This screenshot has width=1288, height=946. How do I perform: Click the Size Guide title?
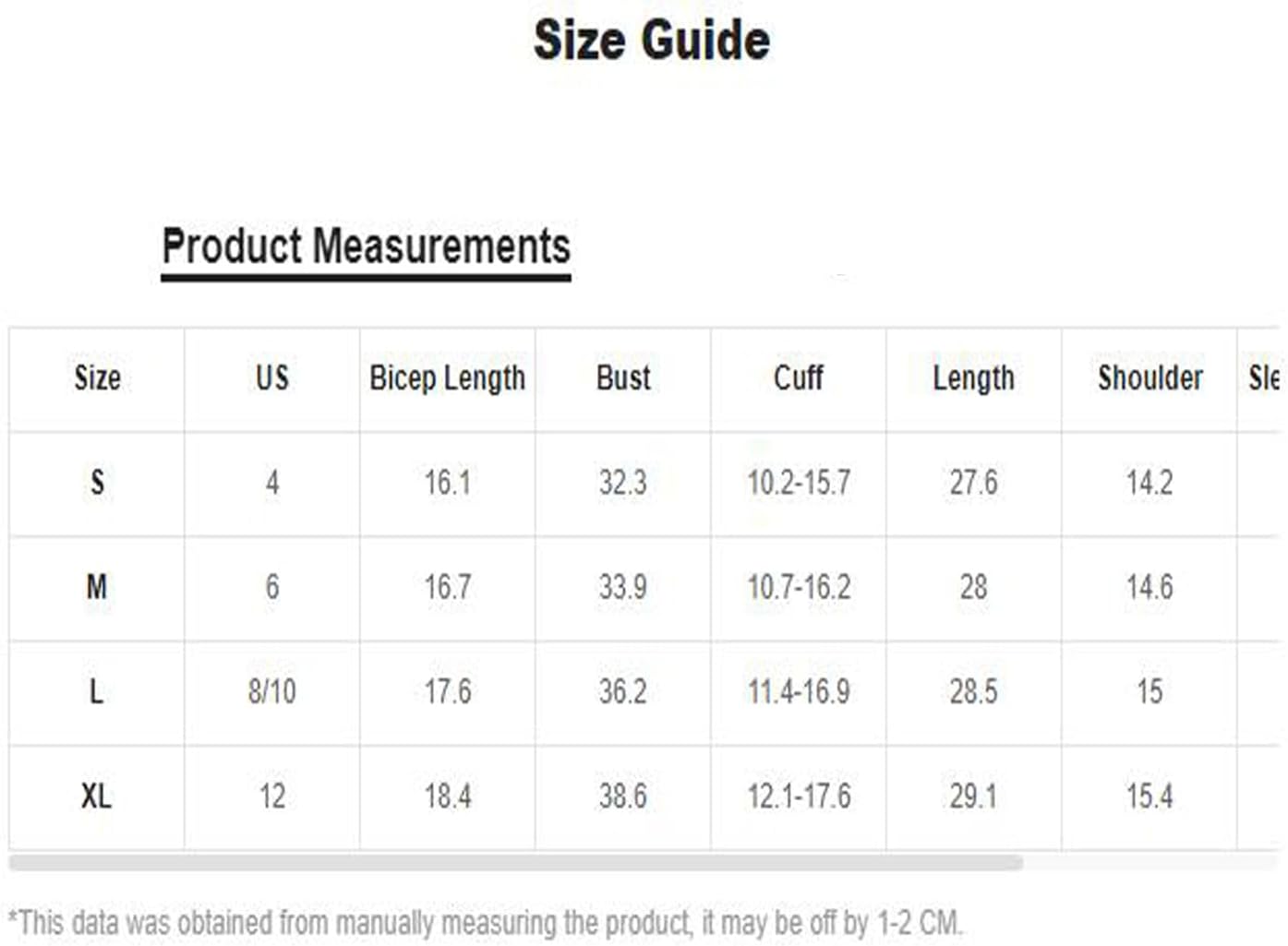click(652, 41)
